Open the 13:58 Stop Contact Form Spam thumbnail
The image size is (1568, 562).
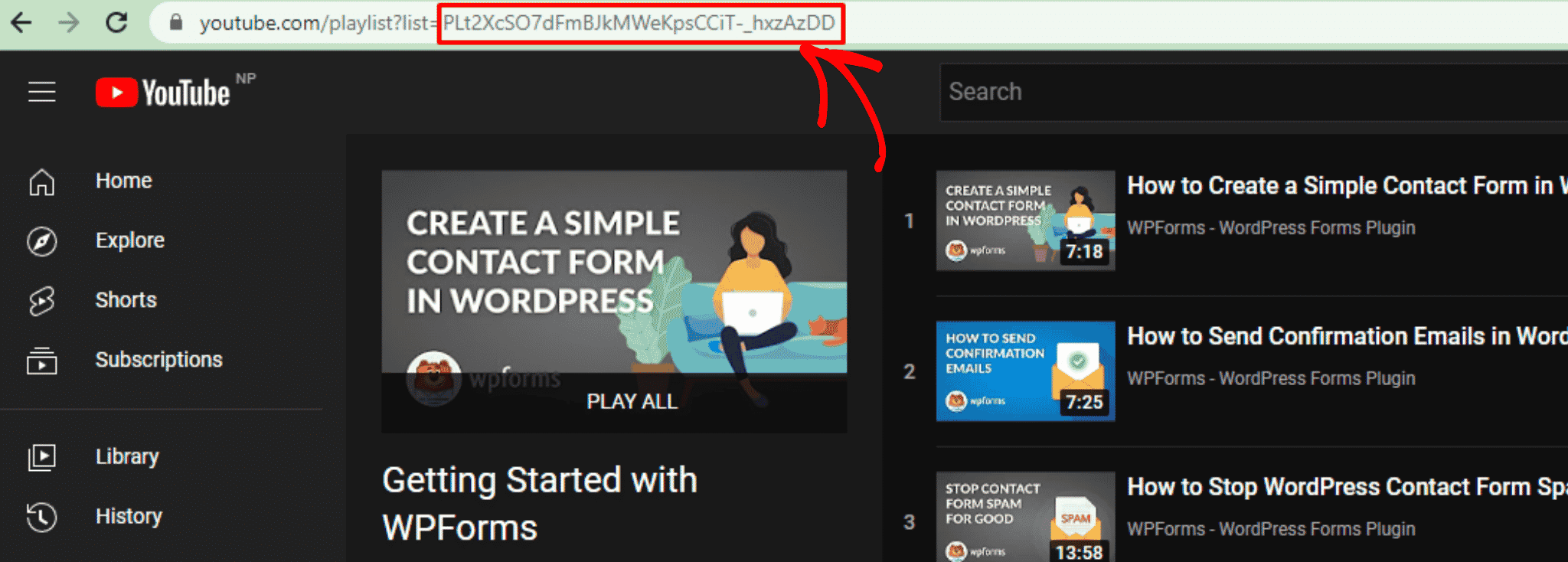point(1025,517)
